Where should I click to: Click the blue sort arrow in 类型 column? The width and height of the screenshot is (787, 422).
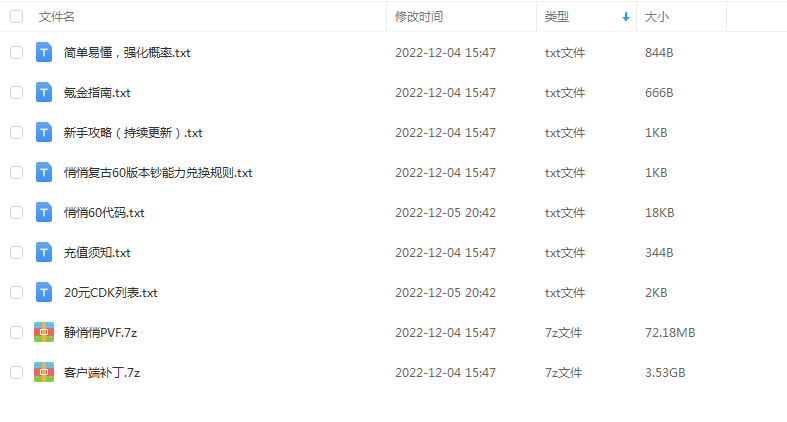[x=625, y=17]
